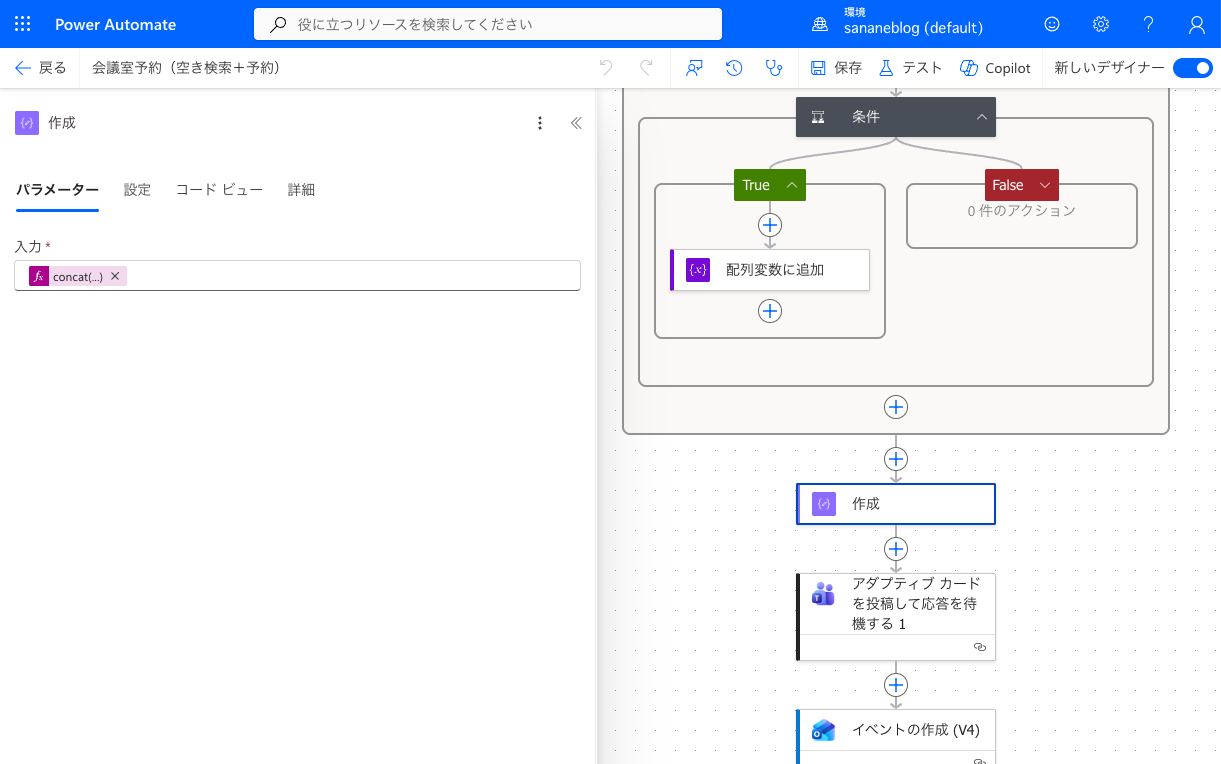Image resolution: width=1221 pixels, height=764 pixels.
Task: Collapse the True branch
Action: click(x=792, y=185)
